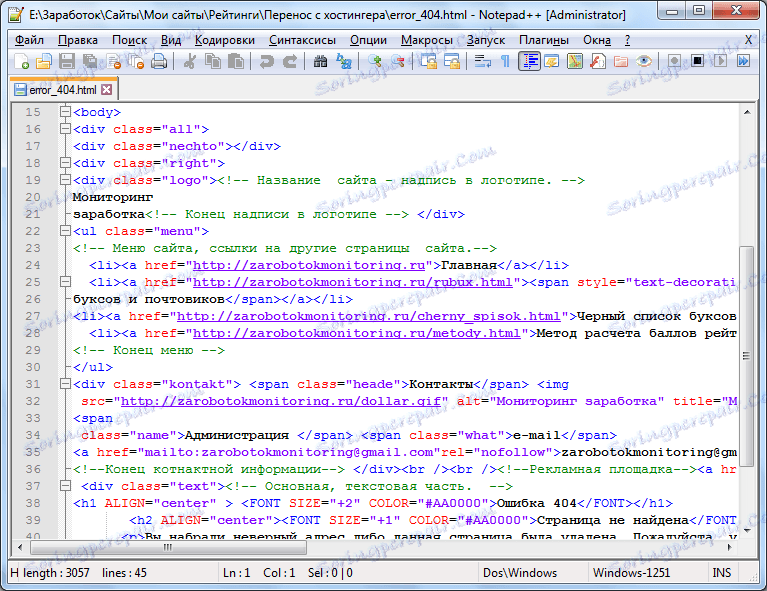Open the Function List panel icon
767x591 pixels.
pyautogui.click(x=598, y=61)
